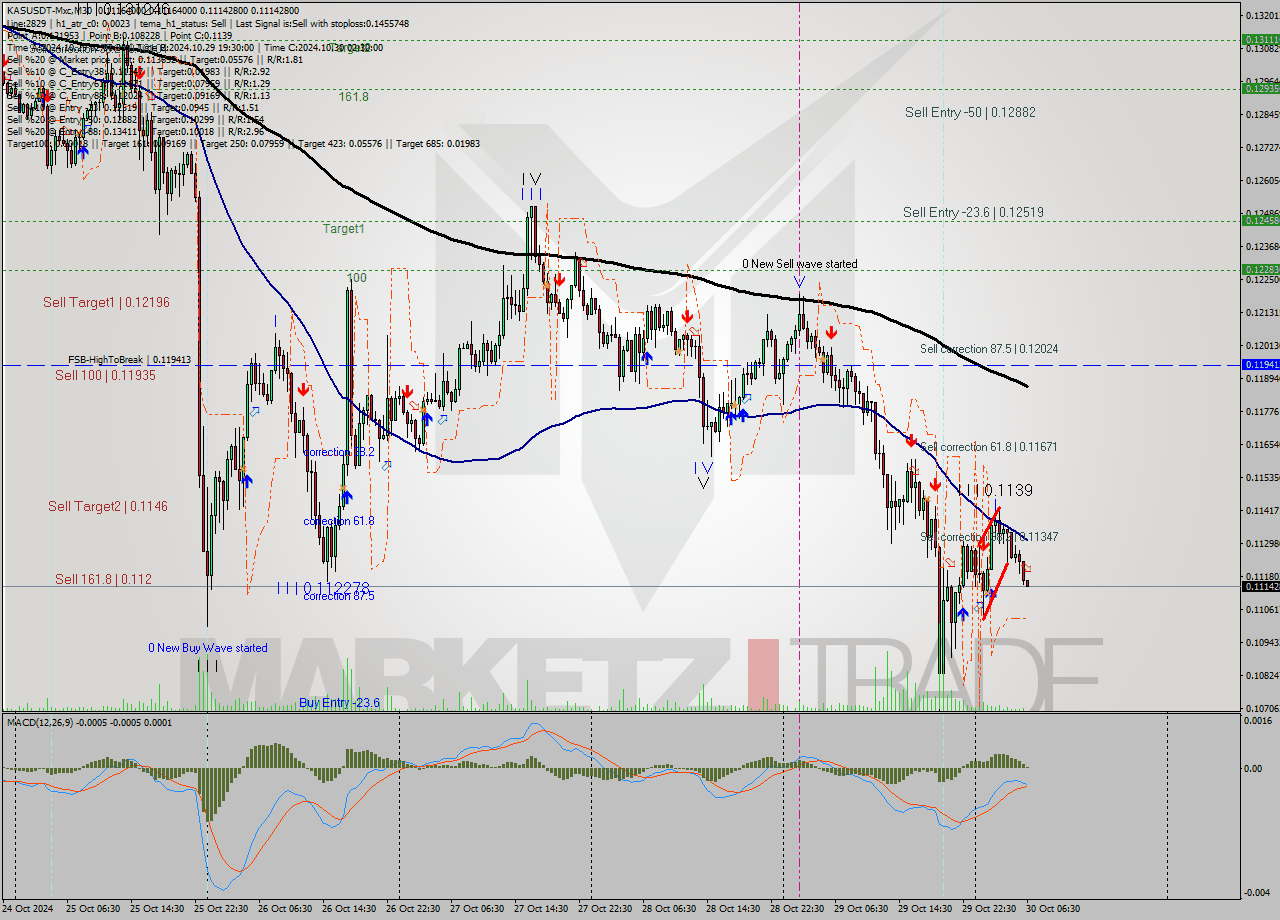Click the 0.11776 price axis value

(x=1261, y=411)
